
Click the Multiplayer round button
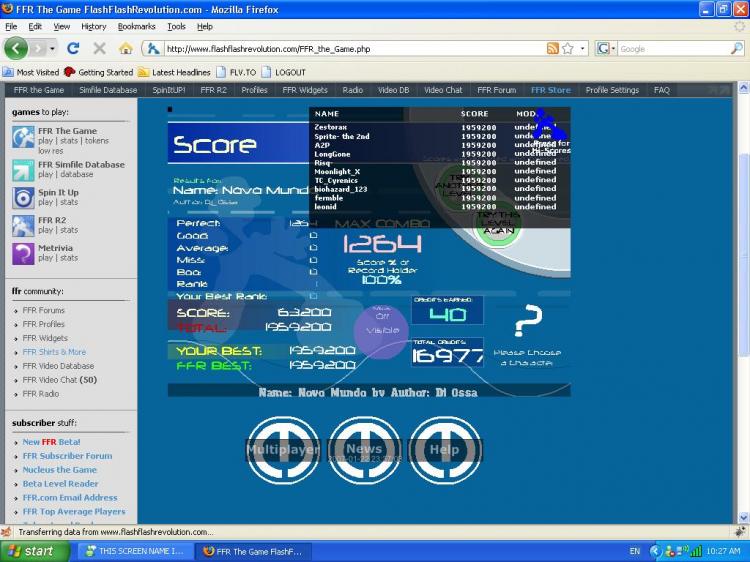pyautogui.click(x=283, y=450)
